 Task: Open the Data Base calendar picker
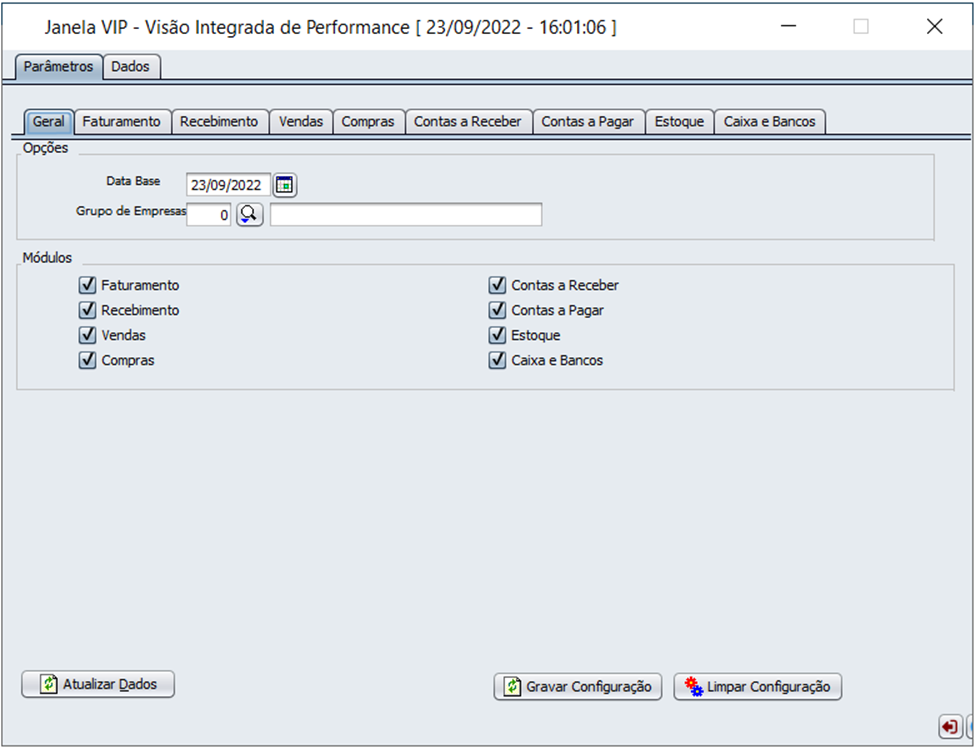click(x=286, y=185)
